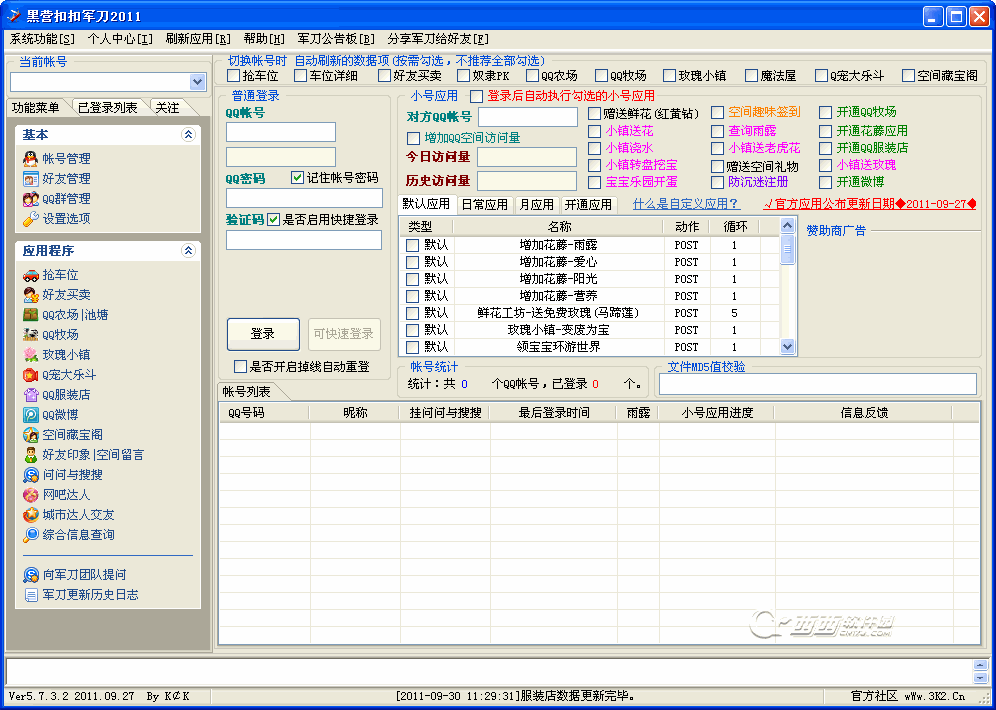Check the 赠送鲜花 (红黄钻) option
The width and height of the screenshot is (996, 710).
(595, 113)
